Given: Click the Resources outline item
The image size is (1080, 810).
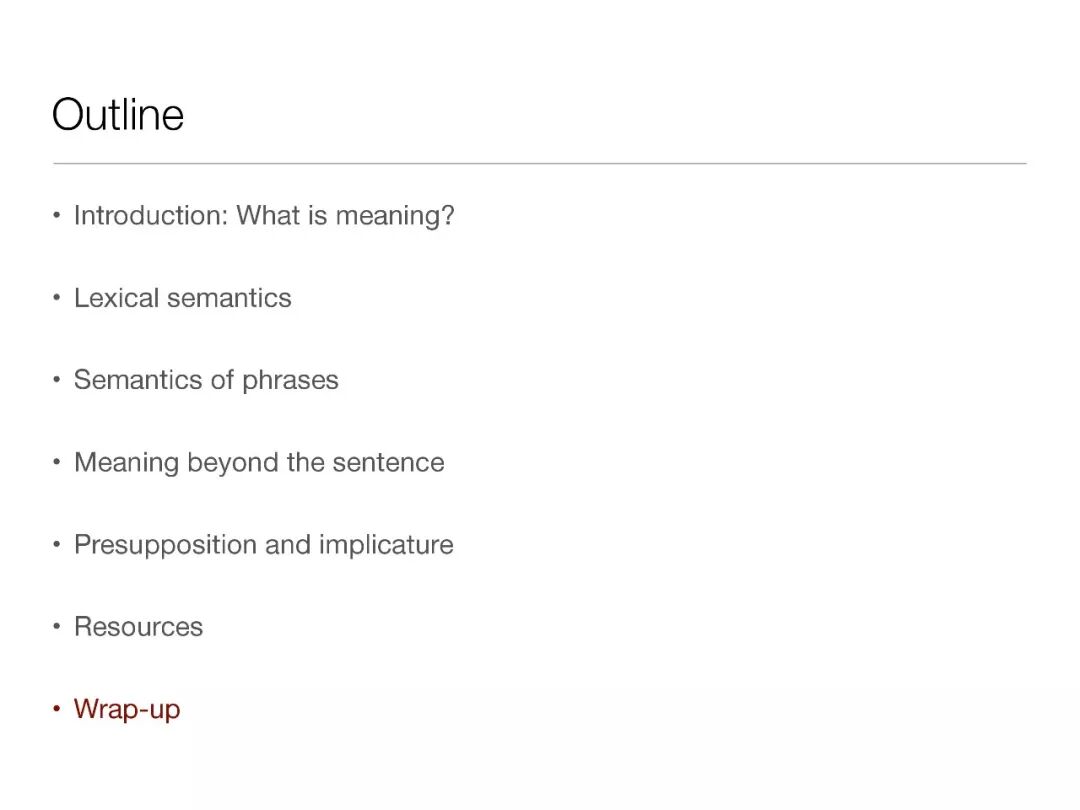Looking at the screenshot, I should coord(138,627).
